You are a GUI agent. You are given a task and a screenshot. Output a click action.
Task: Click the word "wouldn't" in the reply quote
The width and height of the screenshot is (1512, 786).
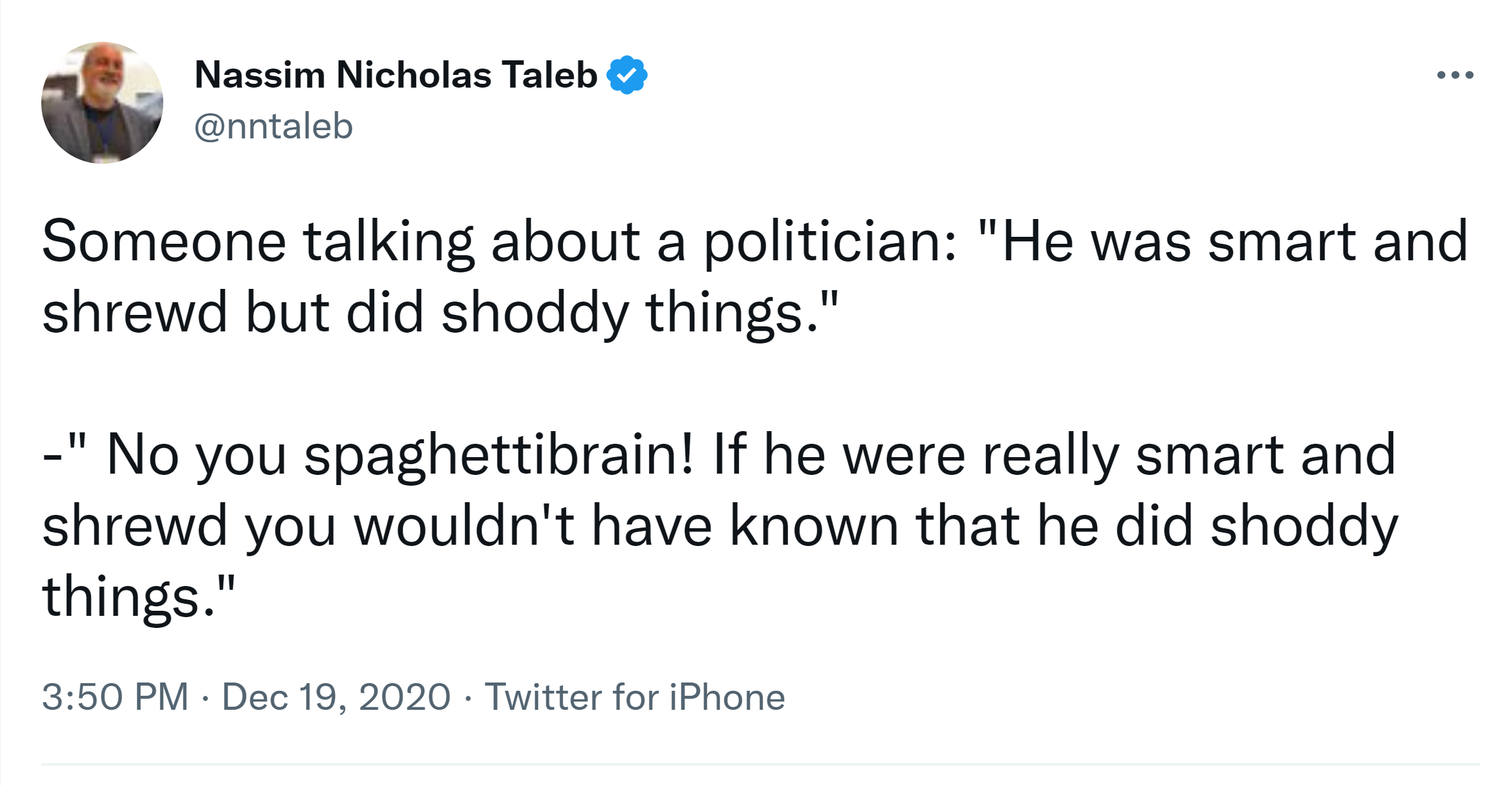[464, 526]
